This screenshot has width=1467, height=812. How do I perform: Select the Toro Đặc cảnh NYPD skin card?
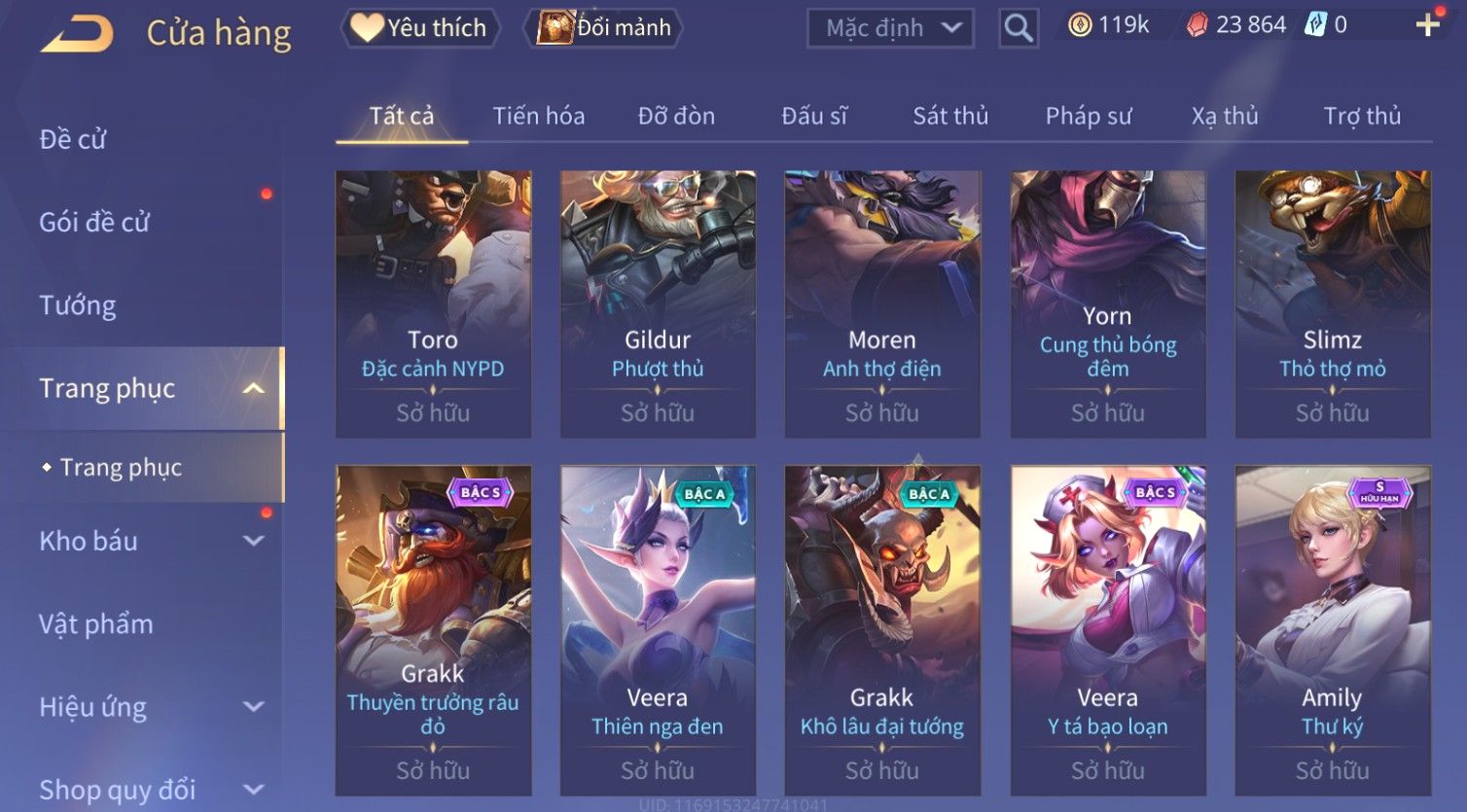click(x=433, y=303)
